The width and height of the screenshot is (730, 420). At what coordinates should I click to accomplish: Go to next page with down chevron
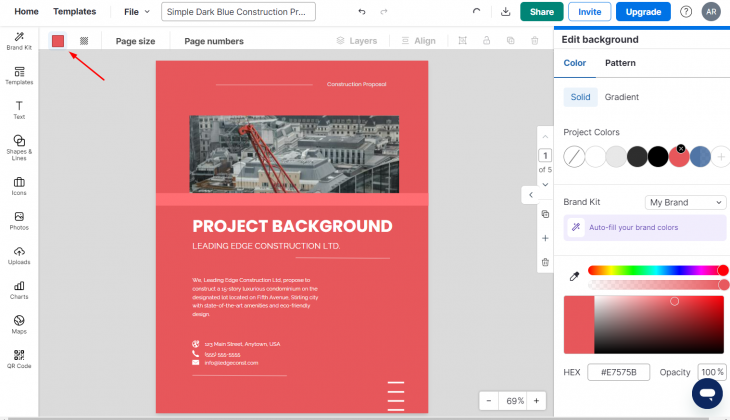545,185
